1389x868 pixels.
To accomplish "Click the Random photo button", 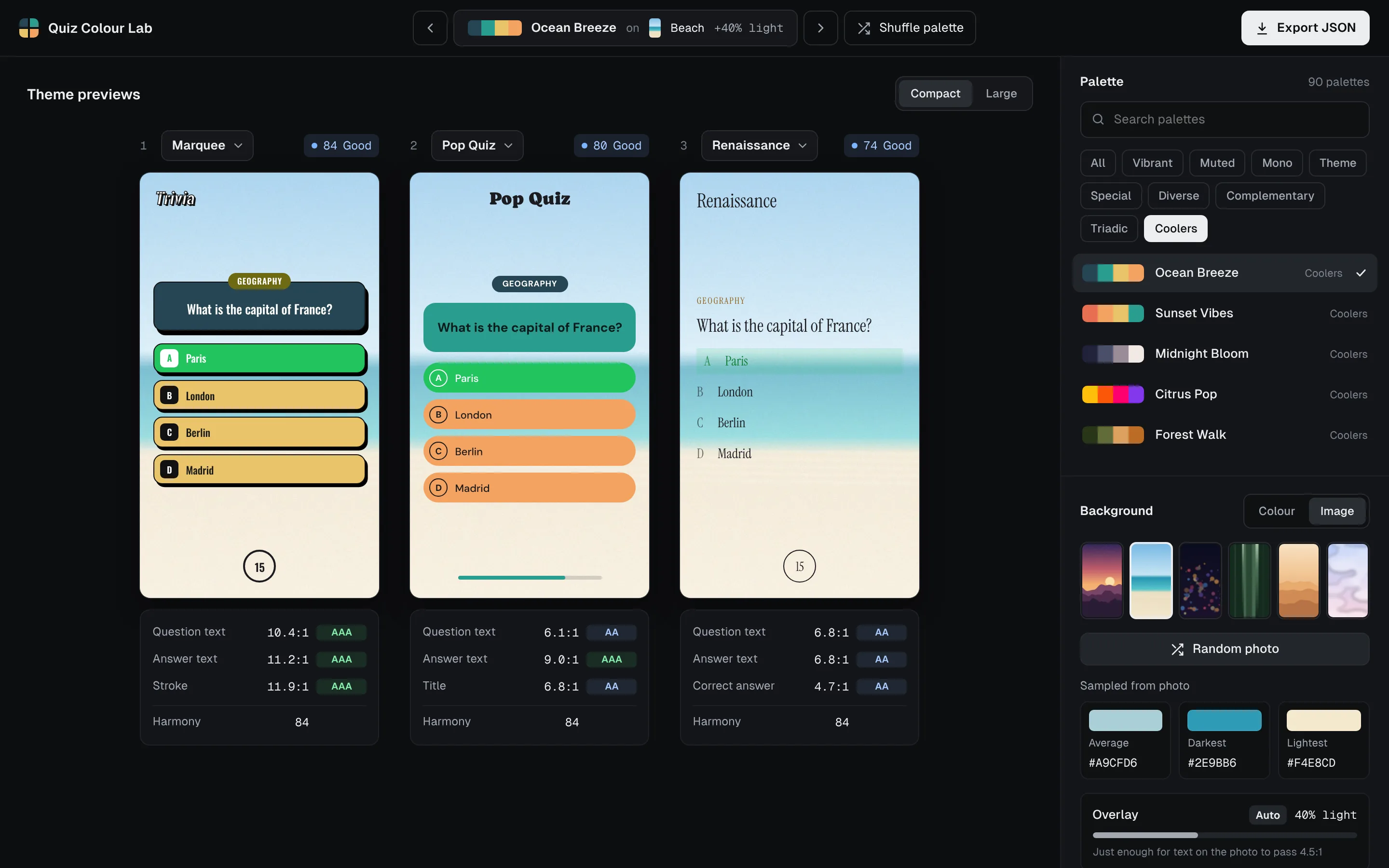I will (x=1224, y=649).
